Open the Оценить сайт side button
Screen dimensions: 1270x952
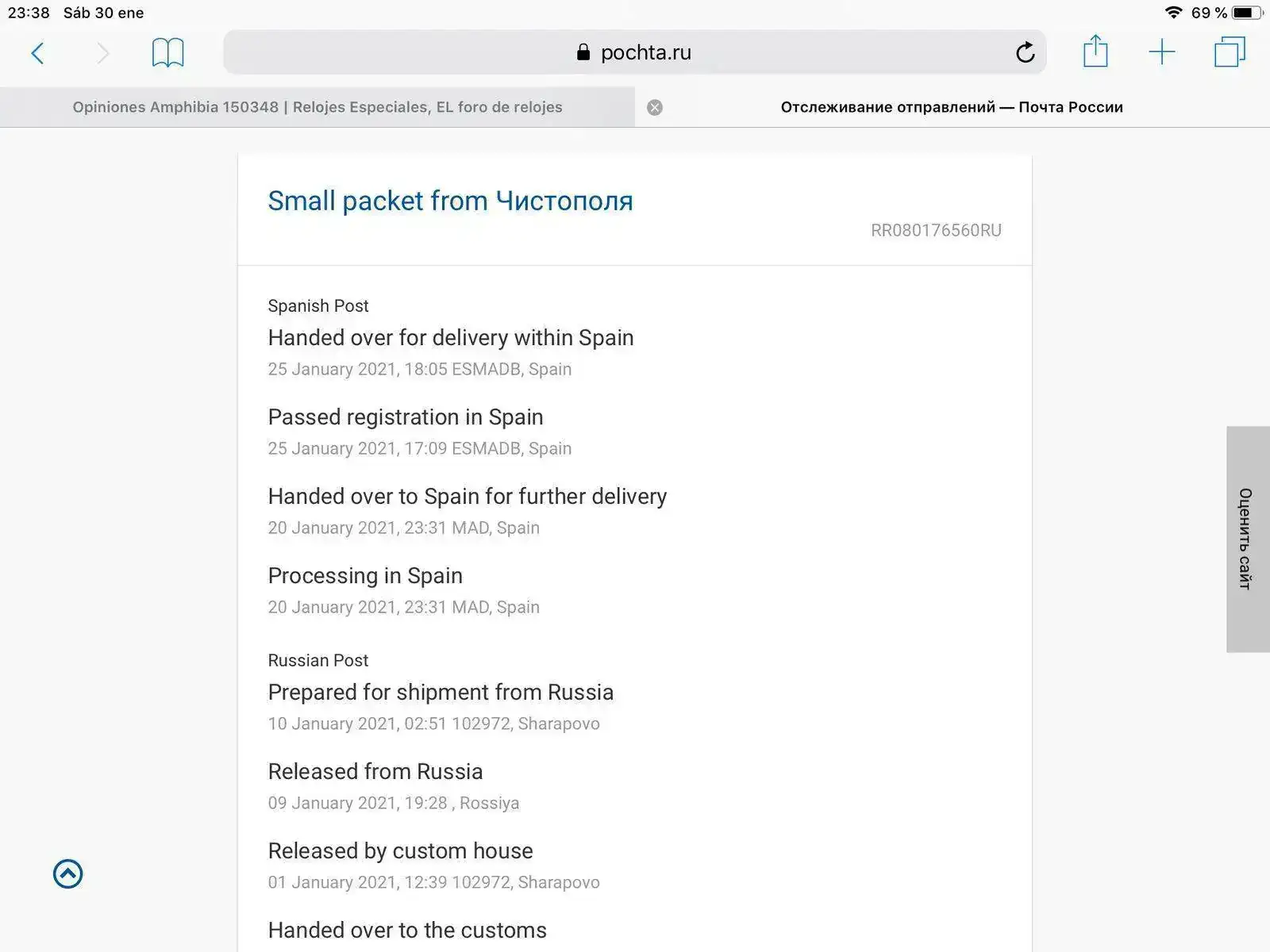[x=1248, y=539]
